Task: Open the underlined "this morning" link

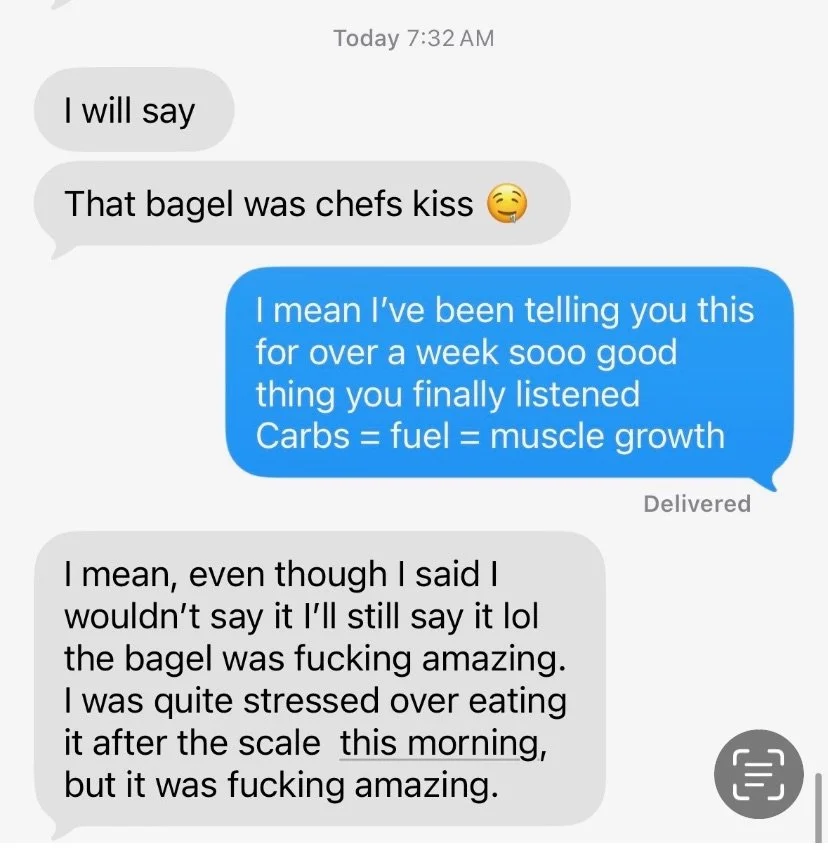Action: pos(443,743)
